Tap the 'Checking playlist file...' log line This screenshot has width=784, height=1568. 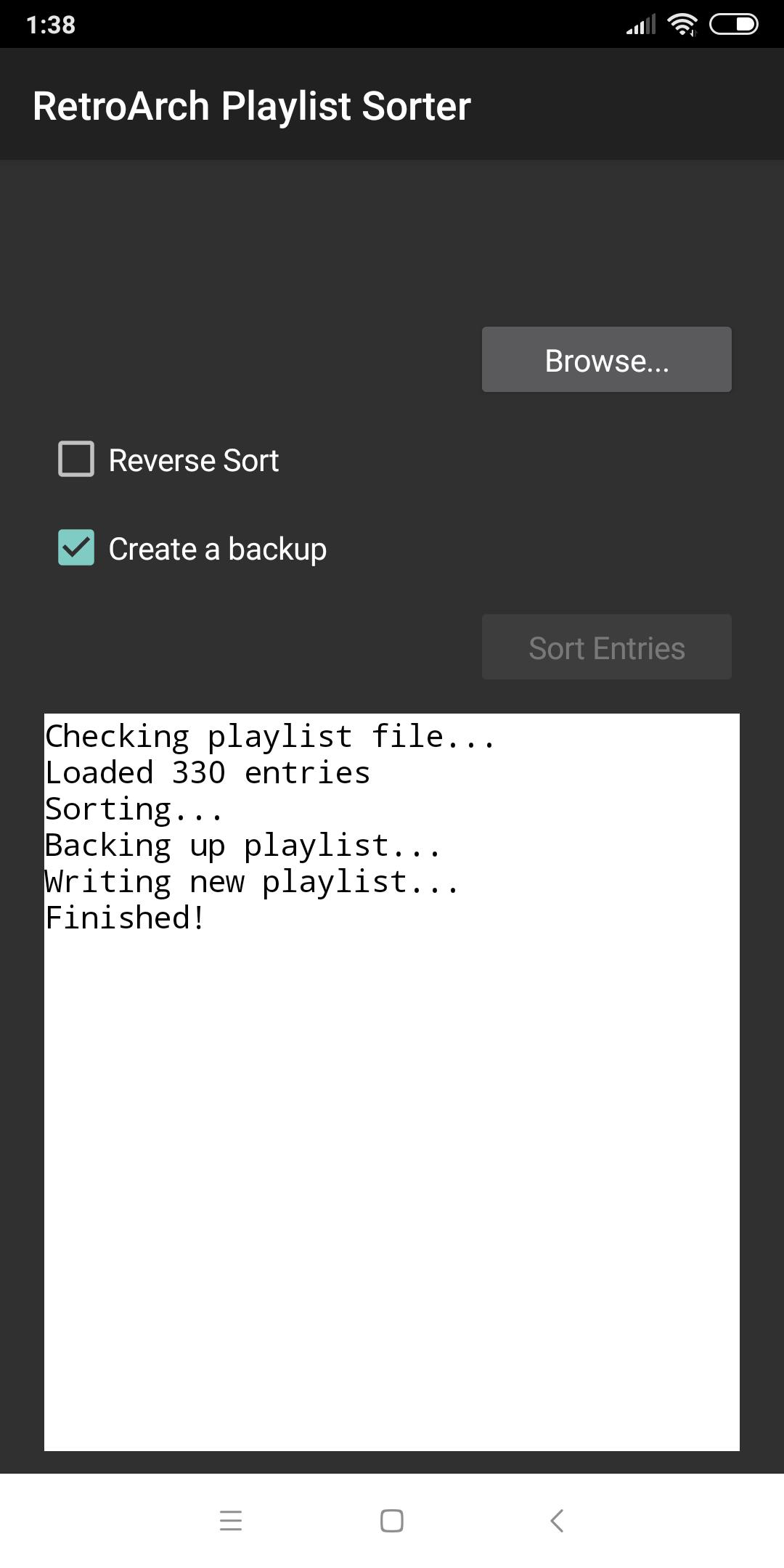[x=270, y=736]
